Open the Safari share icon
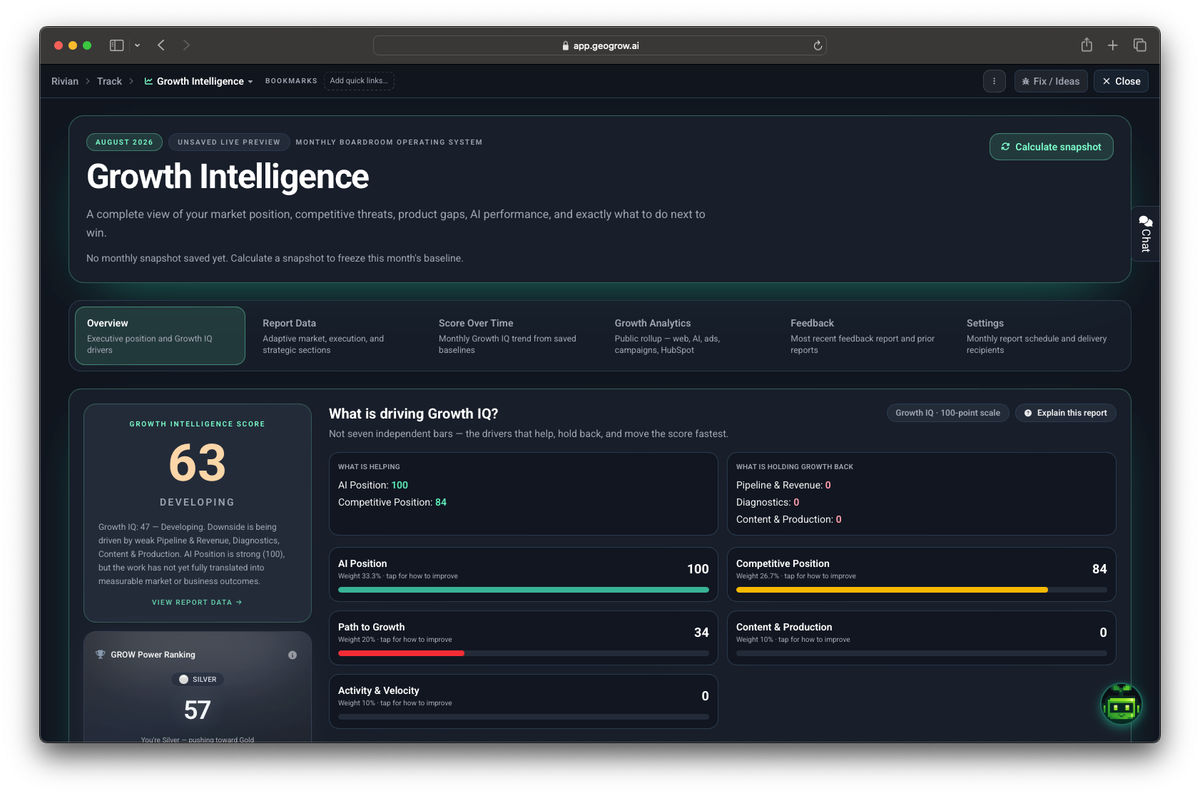Viewport: 1200px width, 795px height. [x=1086, y=45]
